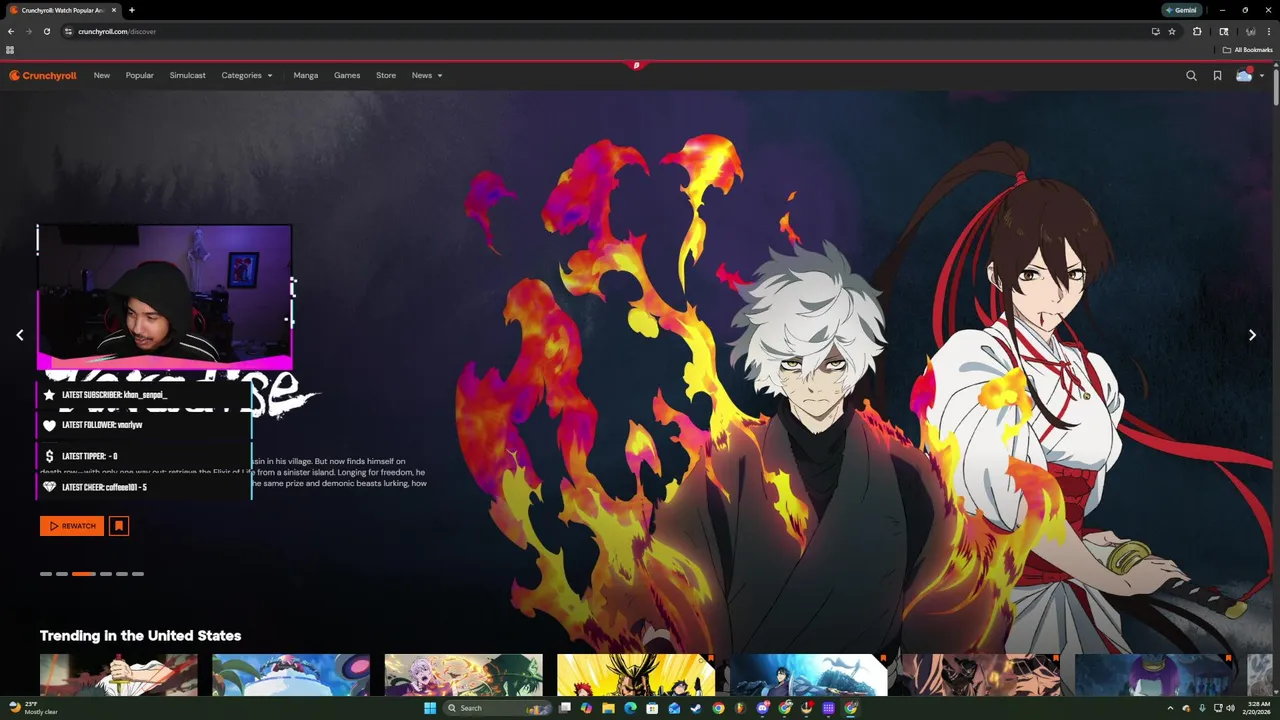Click the Gemini button in the title bar

pyautogui.click(x=1181, y=10)
